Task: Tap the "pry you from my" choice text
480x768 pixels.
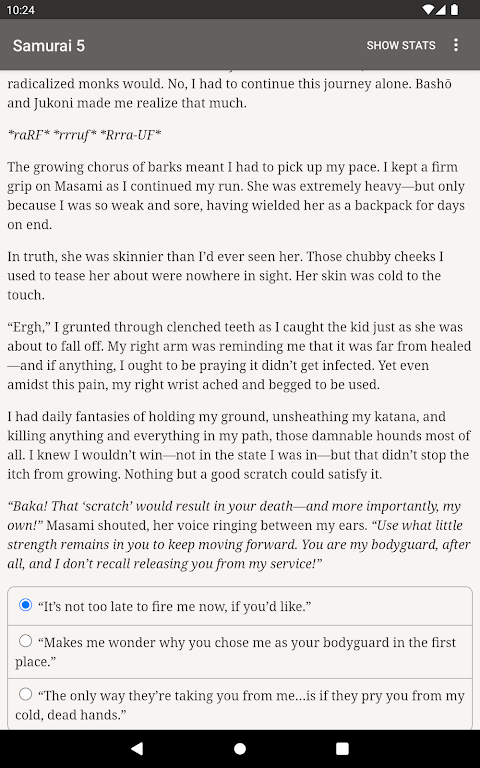Action: click(240, 705)
